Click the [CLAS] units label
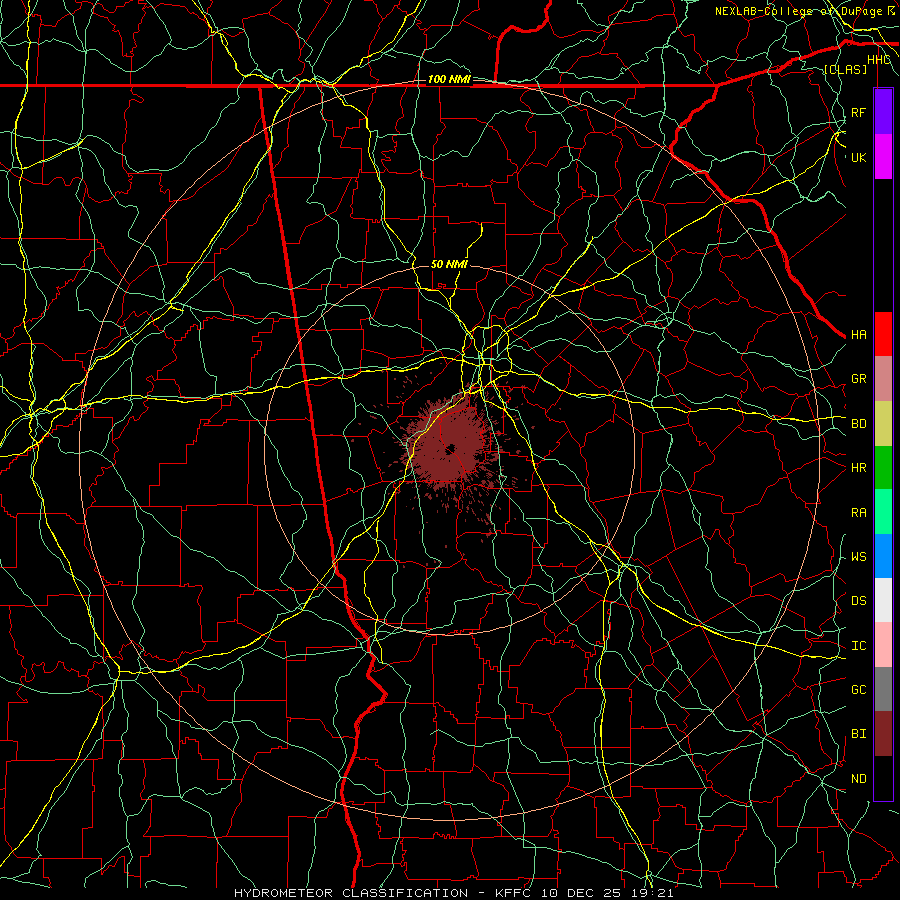This screenshot has height=900, width=900. (845, 69)
